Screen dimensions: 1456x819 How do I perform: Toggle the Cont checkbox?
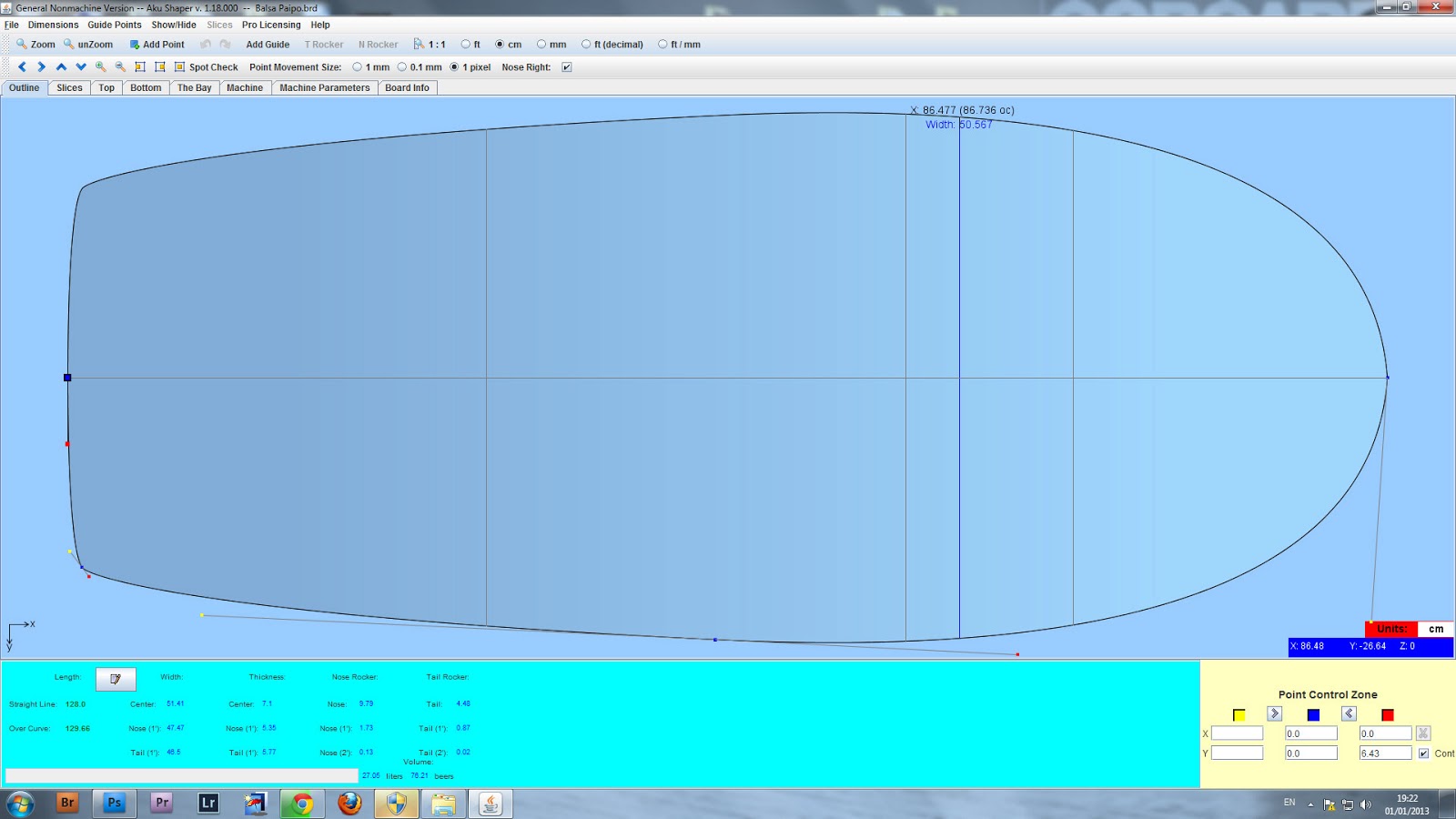coord(1423,753)
